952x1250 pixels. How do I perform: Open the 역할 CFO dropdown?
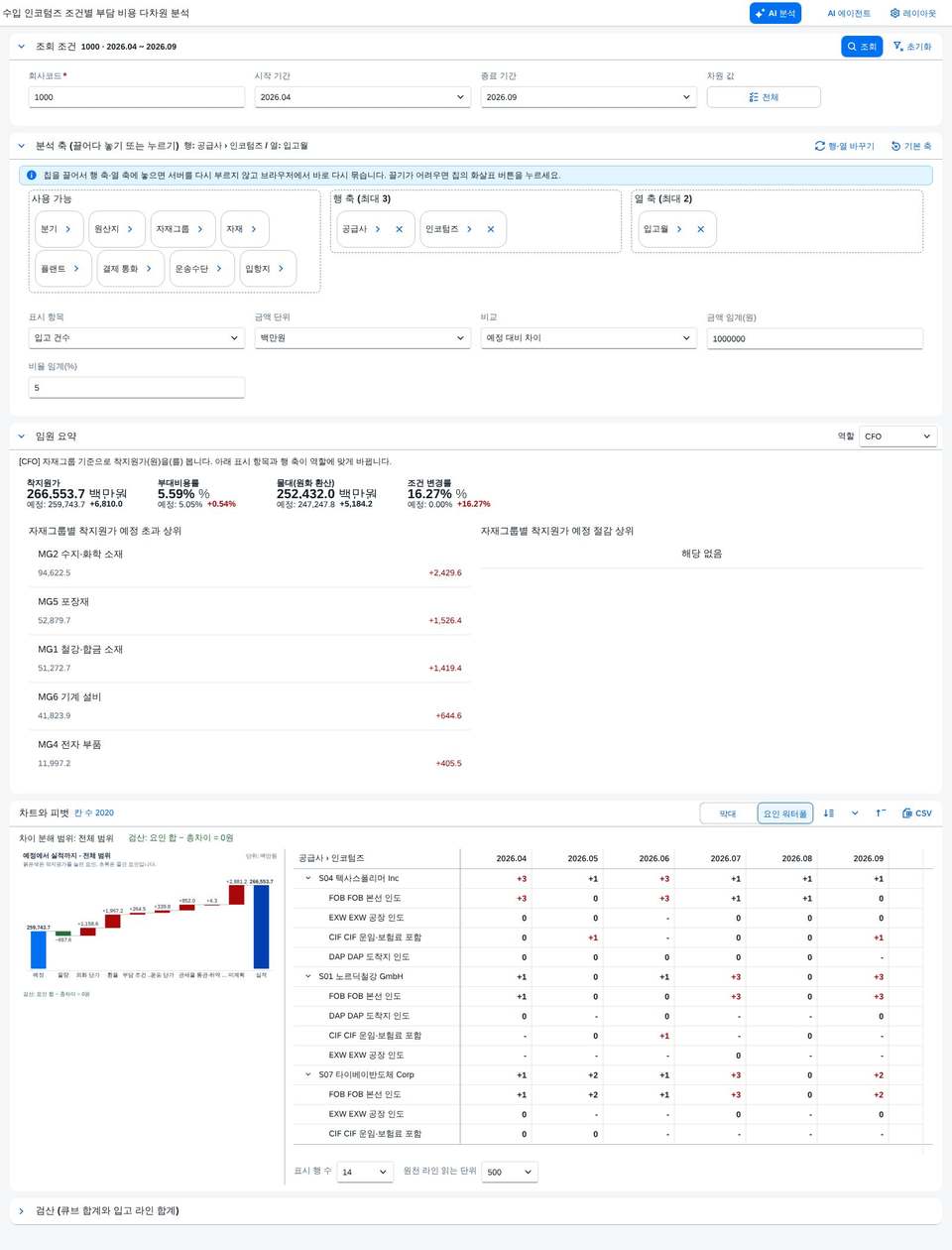(897, 437)
